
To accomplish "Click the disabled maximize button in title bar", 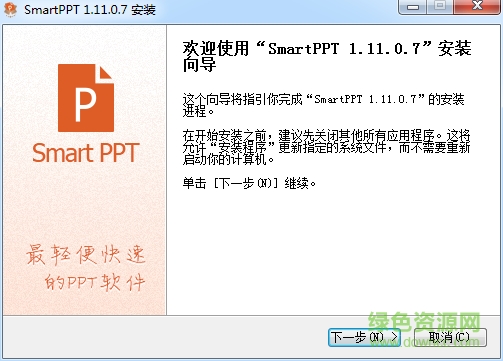I will (x=440, y=6).
